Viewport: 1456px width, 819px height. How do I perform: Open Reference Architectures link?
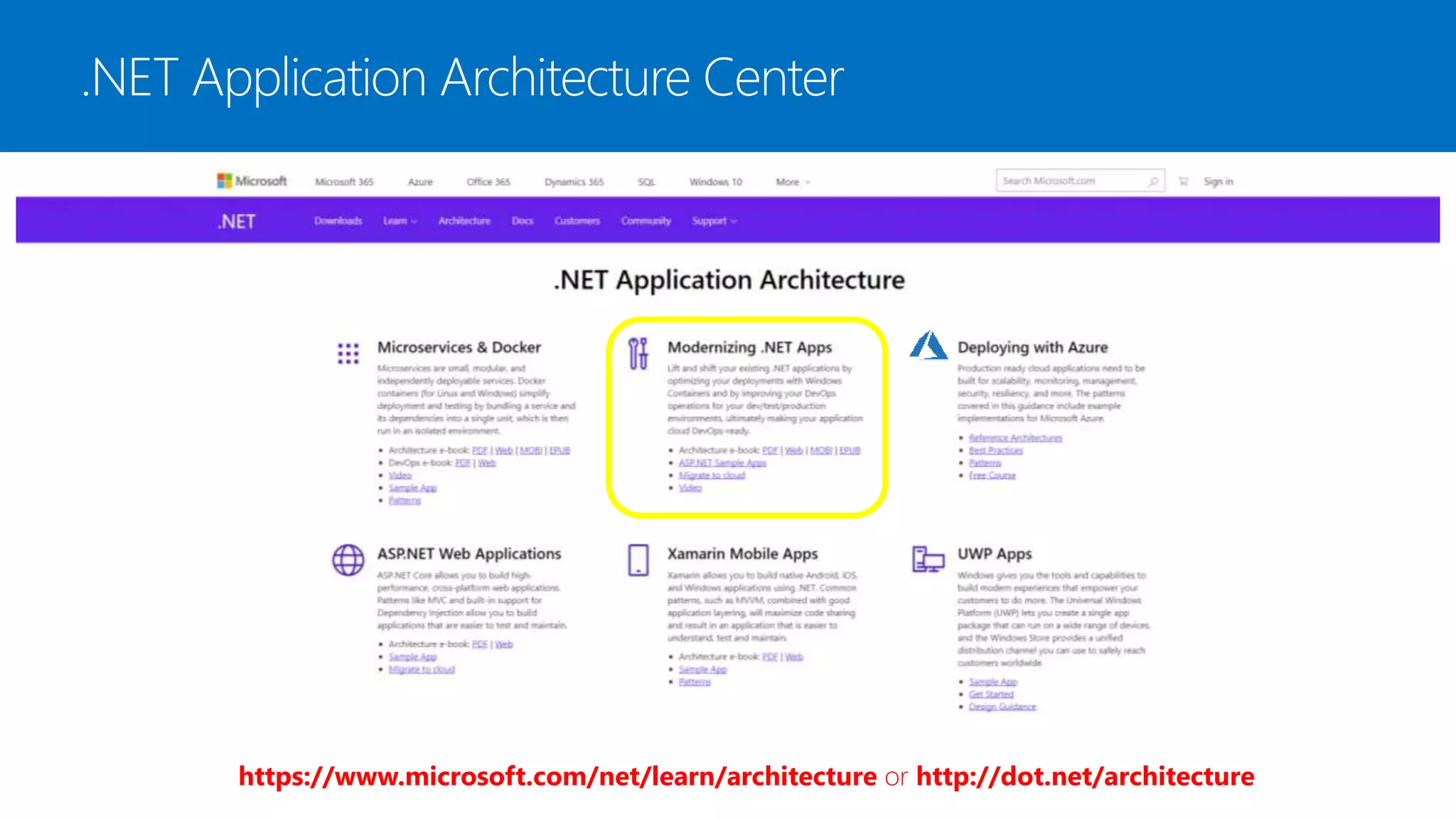pos(1015,438)
